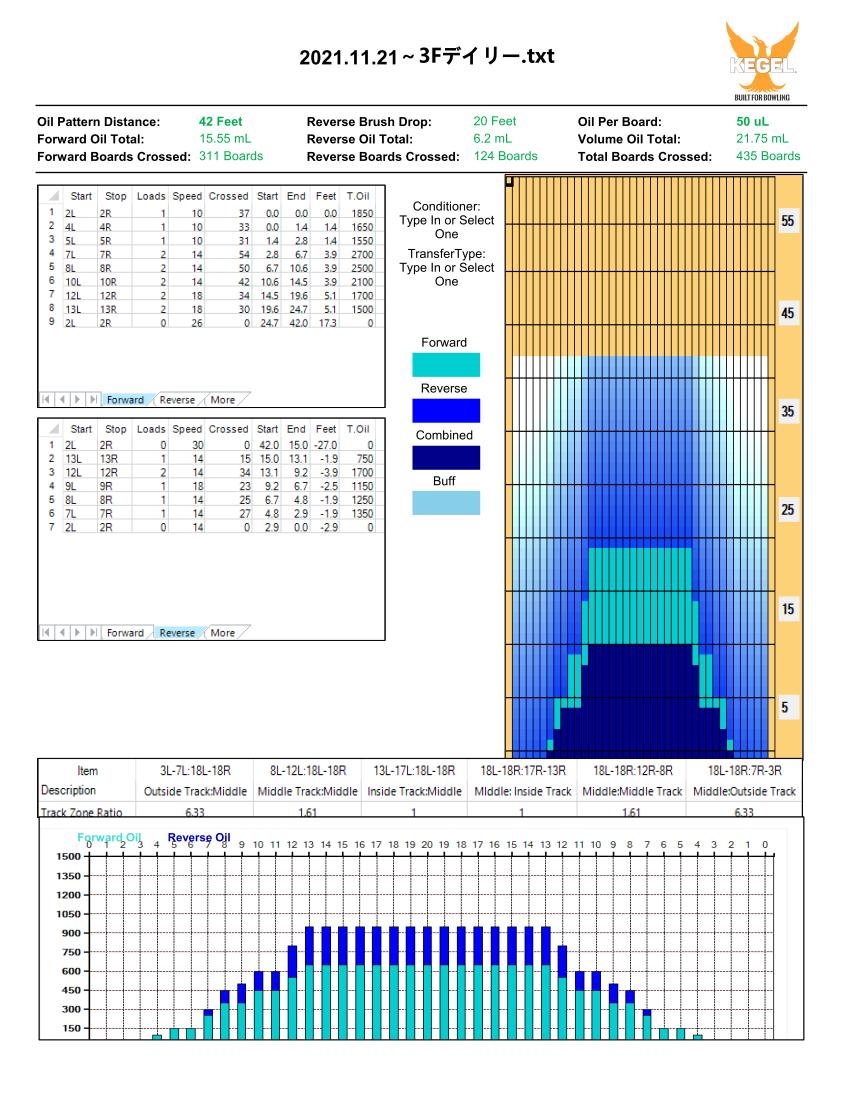Go to first sheet arrow, top loads table
The height and width of the screenshot is (1101, 851).
46,400
